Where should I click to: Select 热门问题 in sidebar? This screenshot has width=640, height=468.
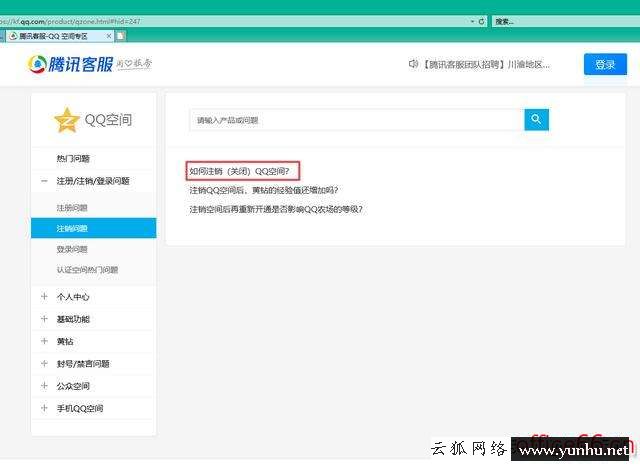click(x=73, y=159)
